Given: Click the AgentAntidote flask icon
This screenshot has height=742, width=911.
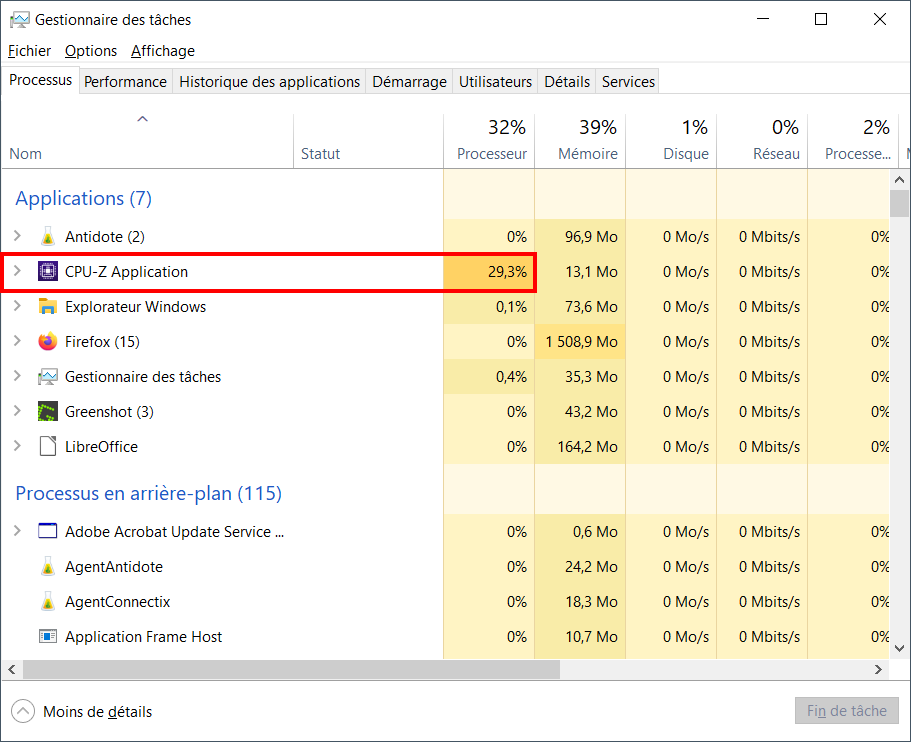Looking at the screenshot, I should click(x=48, y=567).
